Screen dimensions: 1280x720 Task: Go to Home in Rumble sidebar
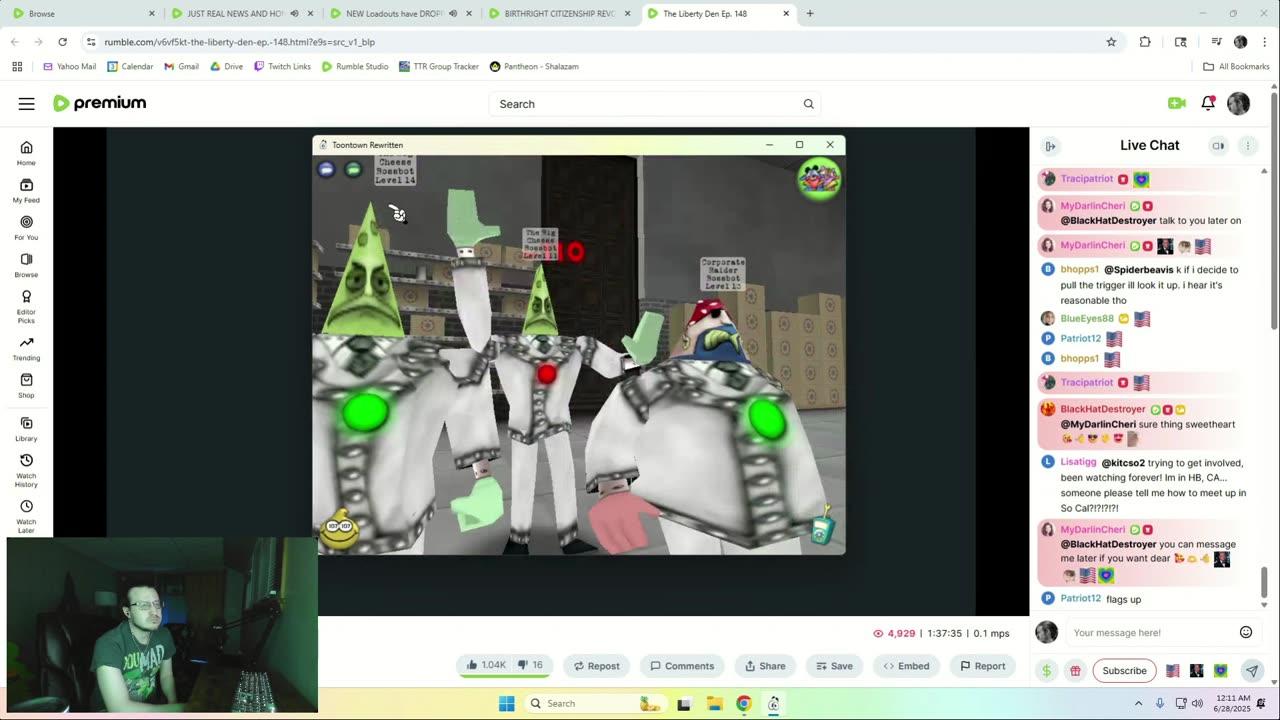click(x=26, y=153)
